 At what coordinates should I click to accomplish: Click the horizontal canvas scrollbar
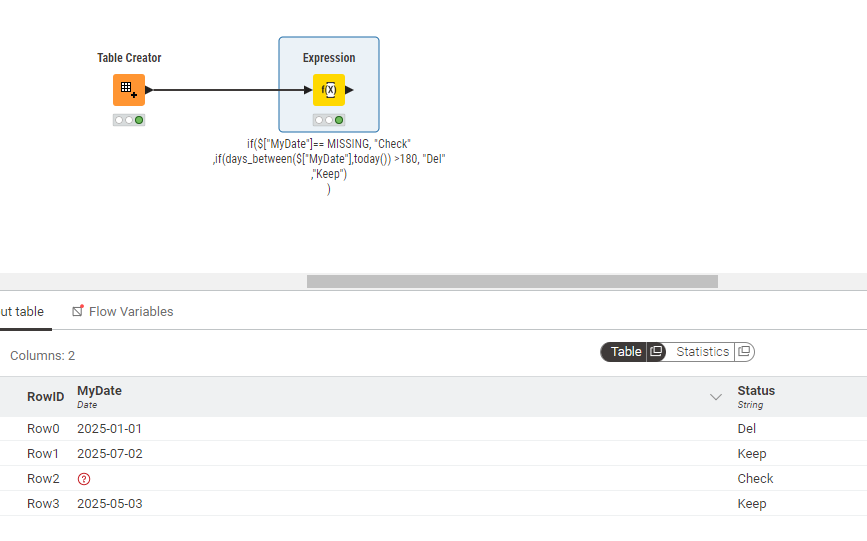click(512, 281)
